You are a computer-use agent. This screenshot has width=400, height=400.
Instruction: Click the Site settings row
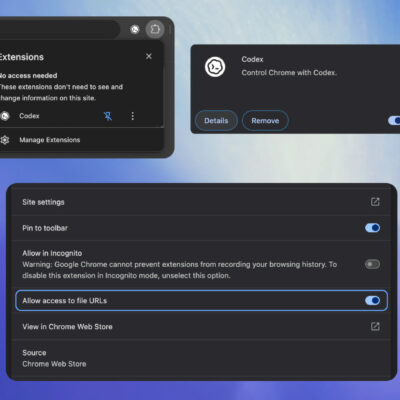pyautogui.click(x=201, y=202)
